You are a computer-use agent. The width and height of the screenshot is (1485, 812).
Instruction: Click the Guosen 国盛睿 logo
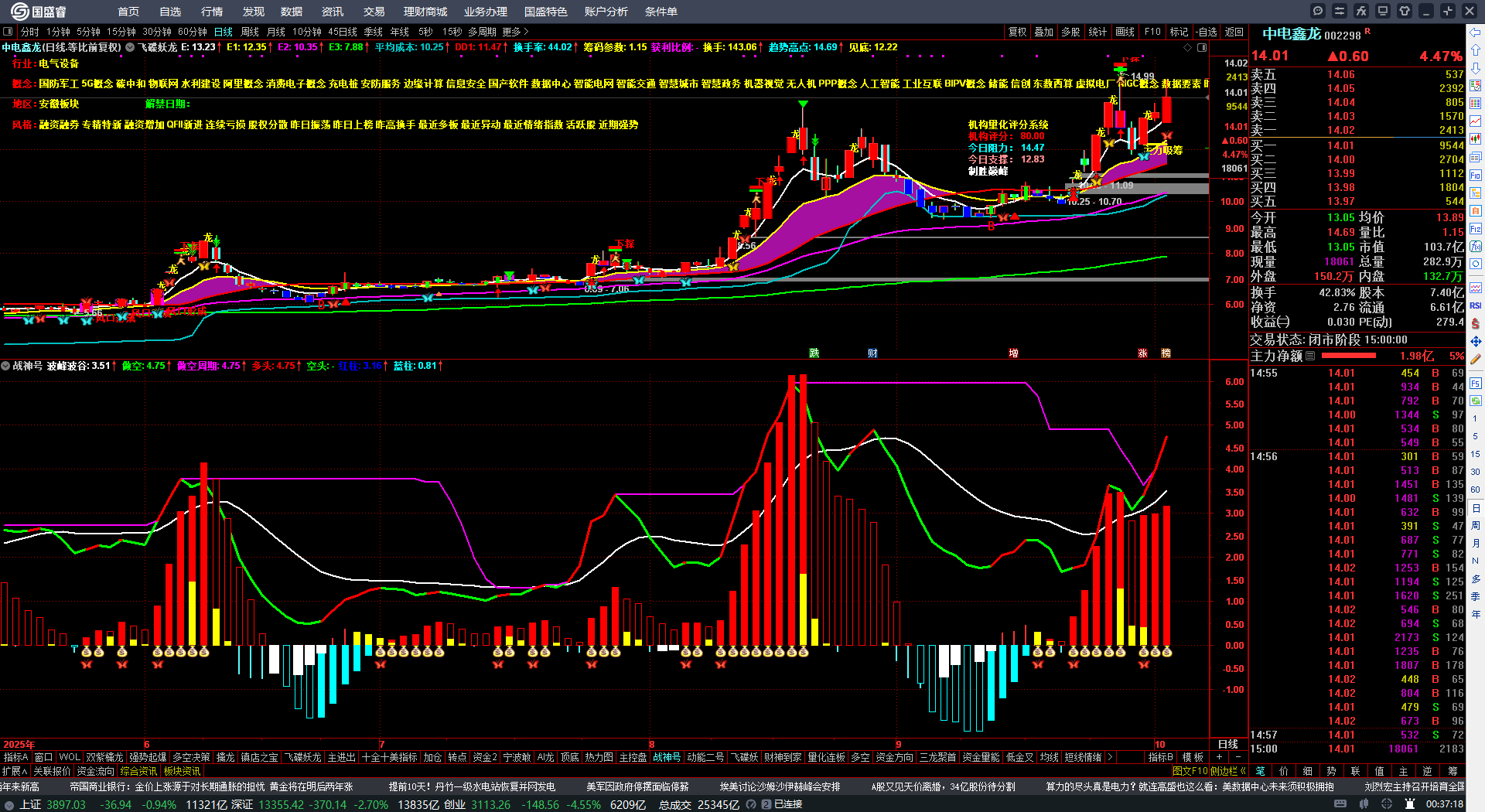click(x=39, y=11)
